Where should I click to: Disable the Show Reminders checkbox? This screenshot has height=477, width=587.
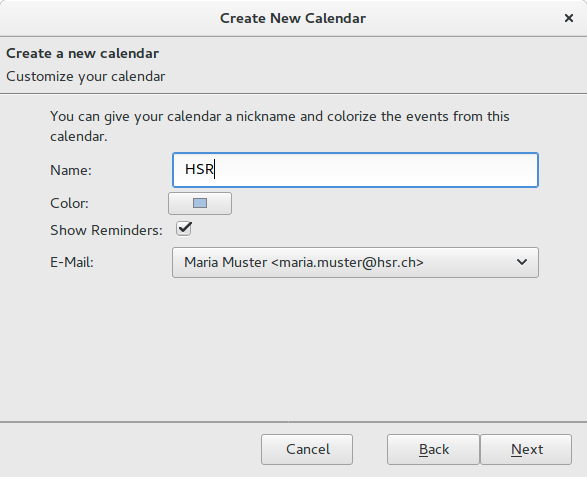[x=184, y=229]
